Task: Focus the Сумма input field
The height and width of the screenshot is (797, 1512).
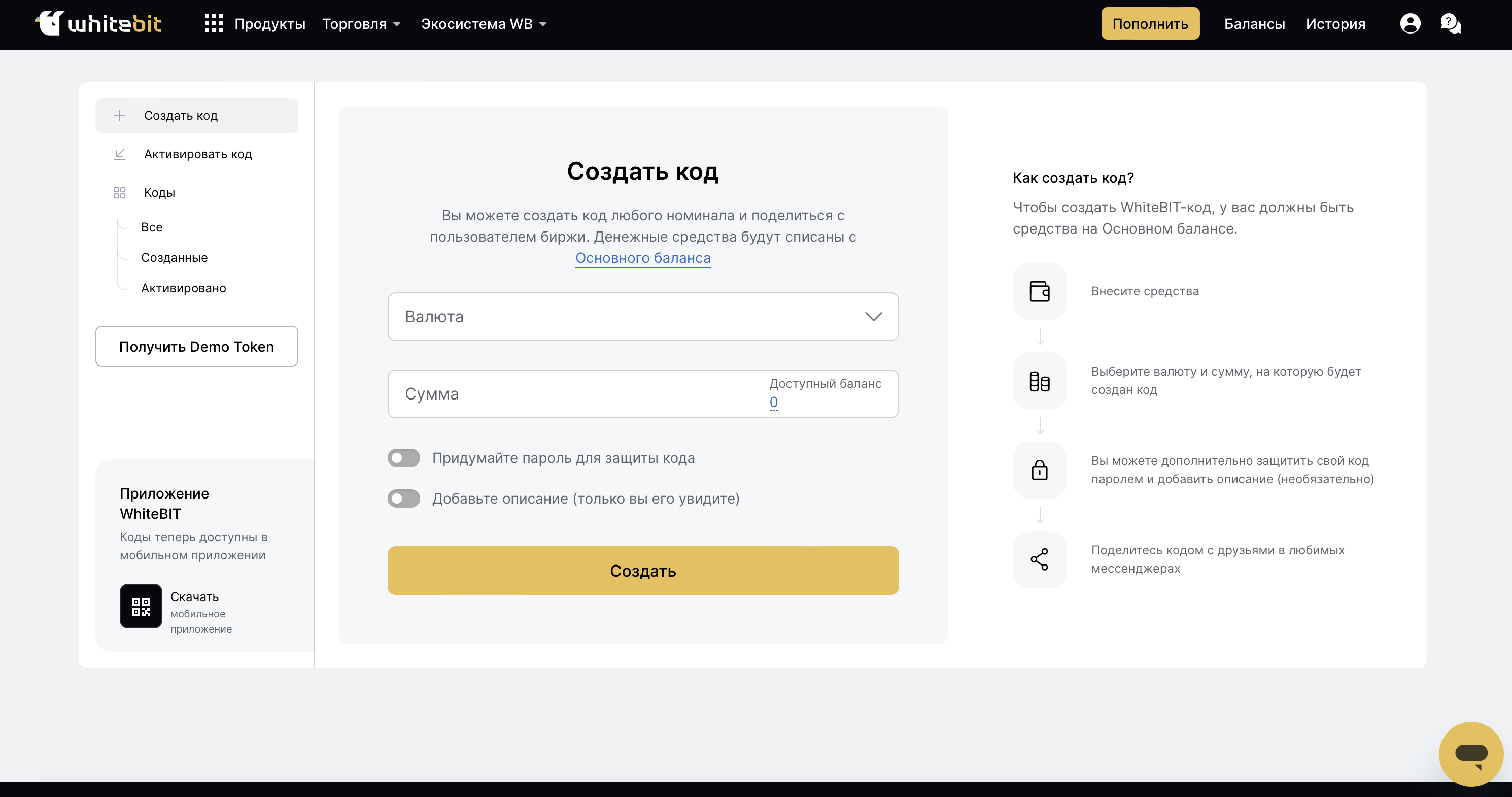Action: (643, 394)
